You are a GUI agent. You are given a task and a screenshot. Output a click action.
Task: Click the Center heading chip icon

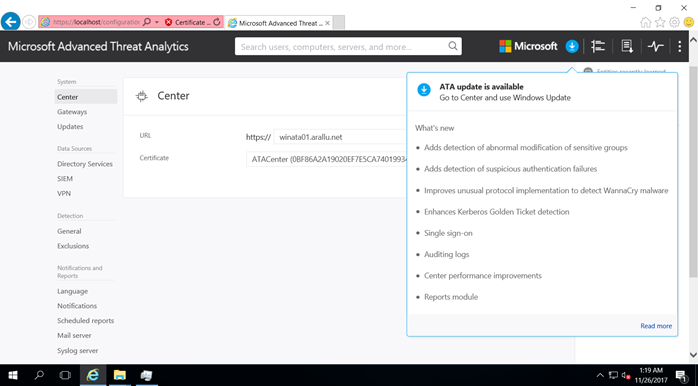tap(142, 96)
